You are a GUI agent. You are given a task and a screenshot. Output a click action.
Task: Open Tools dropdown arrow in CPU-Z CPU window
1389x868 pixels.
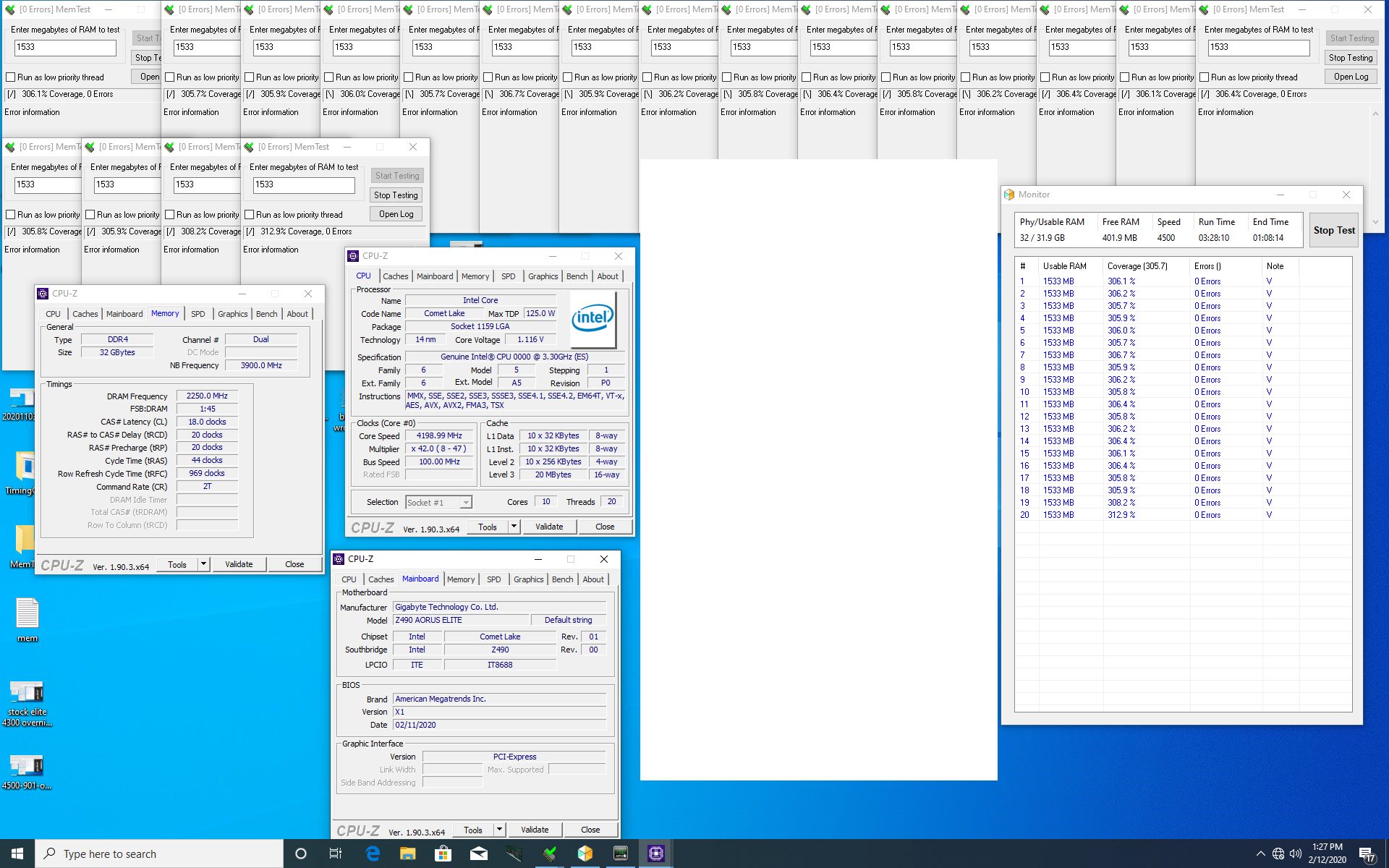click(514, 527)
